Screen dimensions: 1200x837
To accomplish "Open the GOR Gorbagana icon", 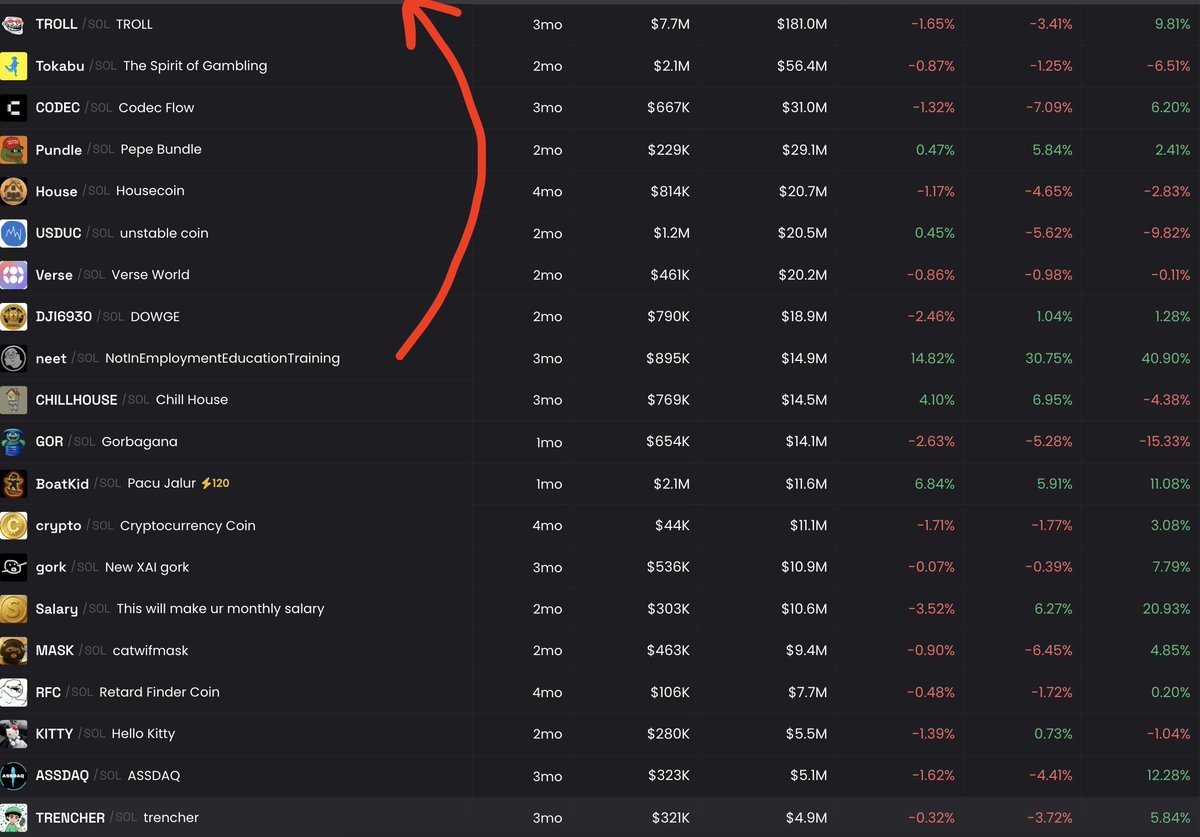I will (x=14, y=442).
